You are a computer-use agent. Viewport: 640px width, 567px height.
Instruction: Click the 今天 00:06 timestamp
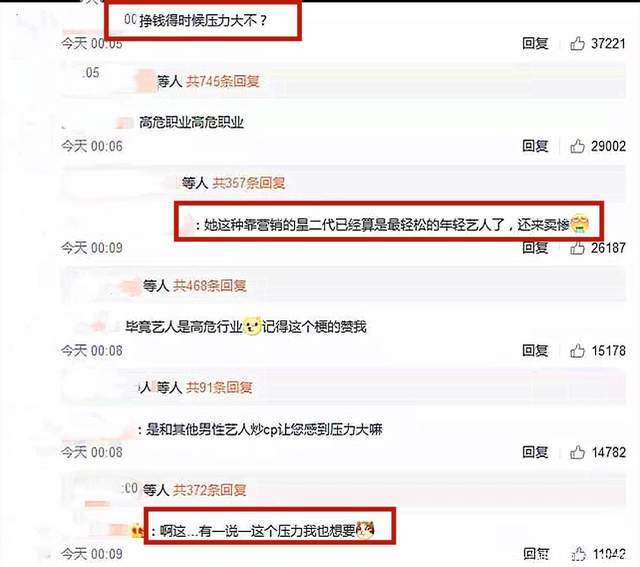[x=92, y=146]
